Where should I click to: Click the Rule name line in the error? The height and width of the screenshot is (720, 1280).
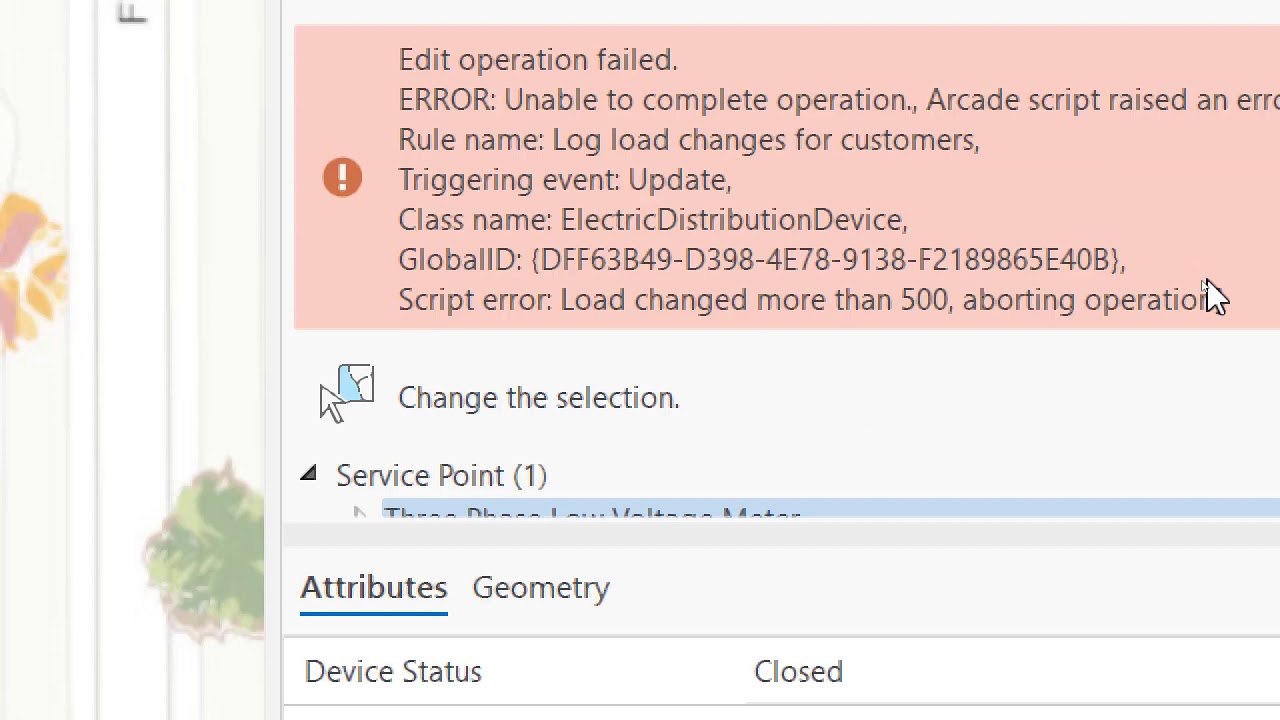click(689, 139)
